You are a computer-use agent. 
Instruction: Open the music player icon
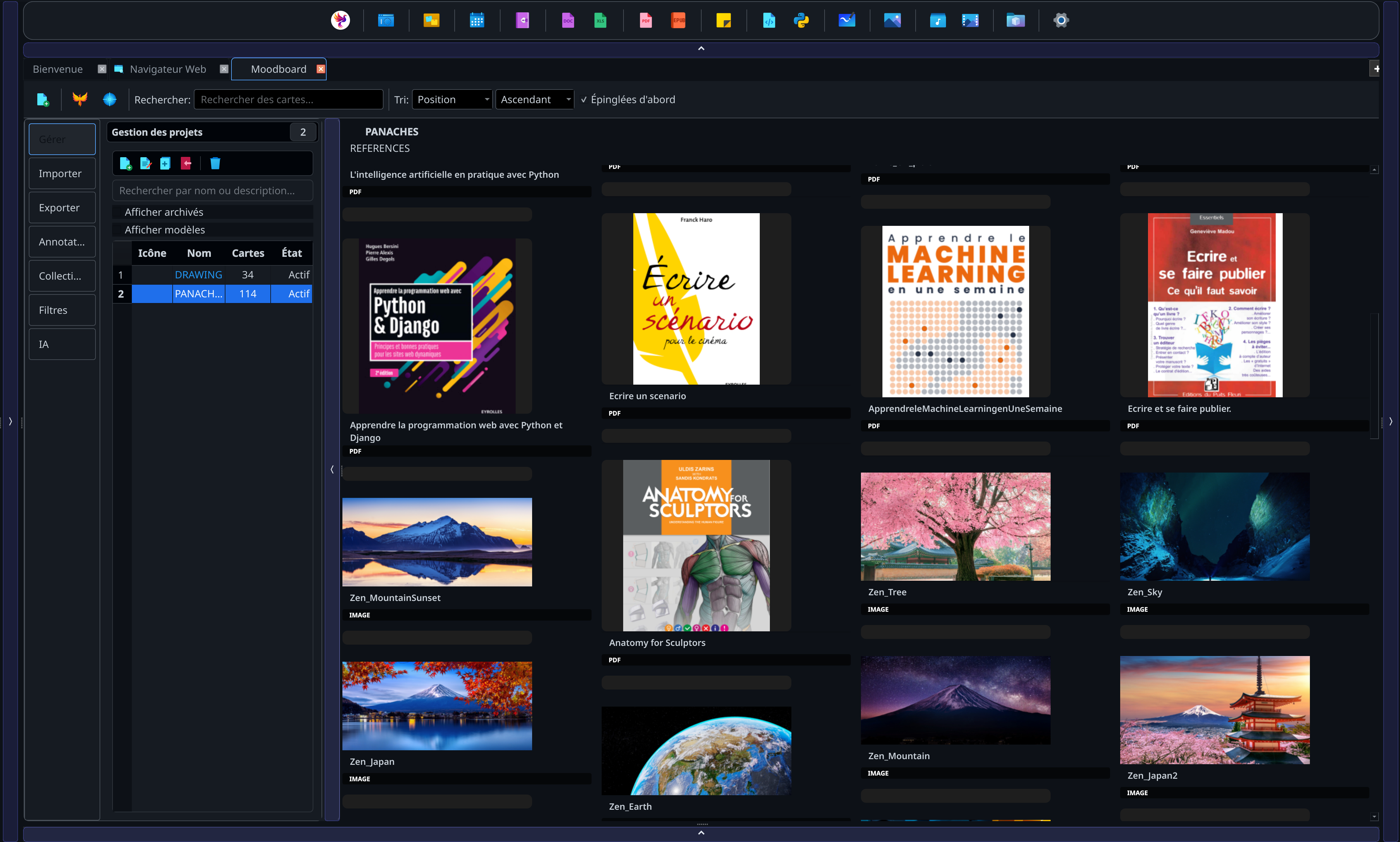point(937,21)
